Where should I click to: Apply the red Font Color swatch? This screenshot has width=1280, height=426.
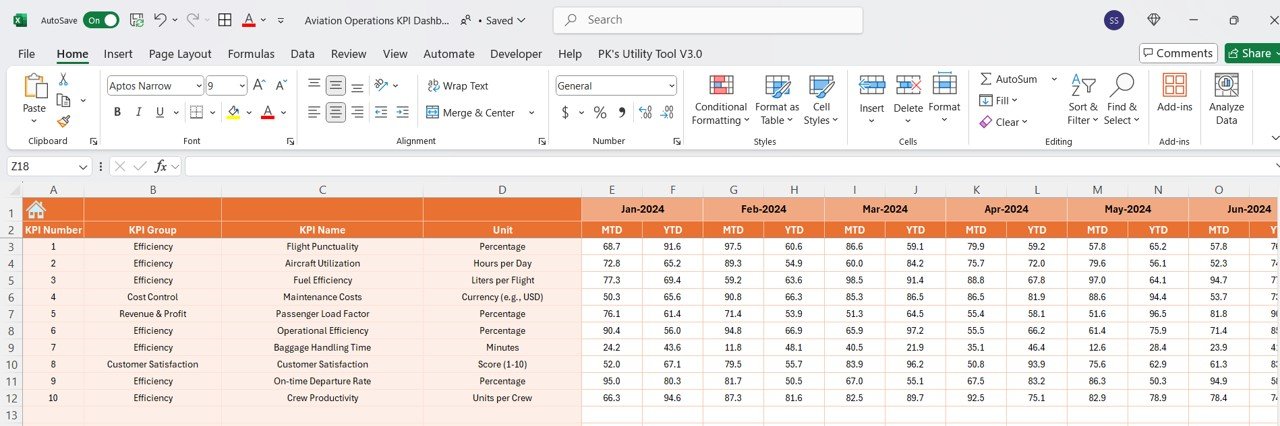tap(267, 112)
